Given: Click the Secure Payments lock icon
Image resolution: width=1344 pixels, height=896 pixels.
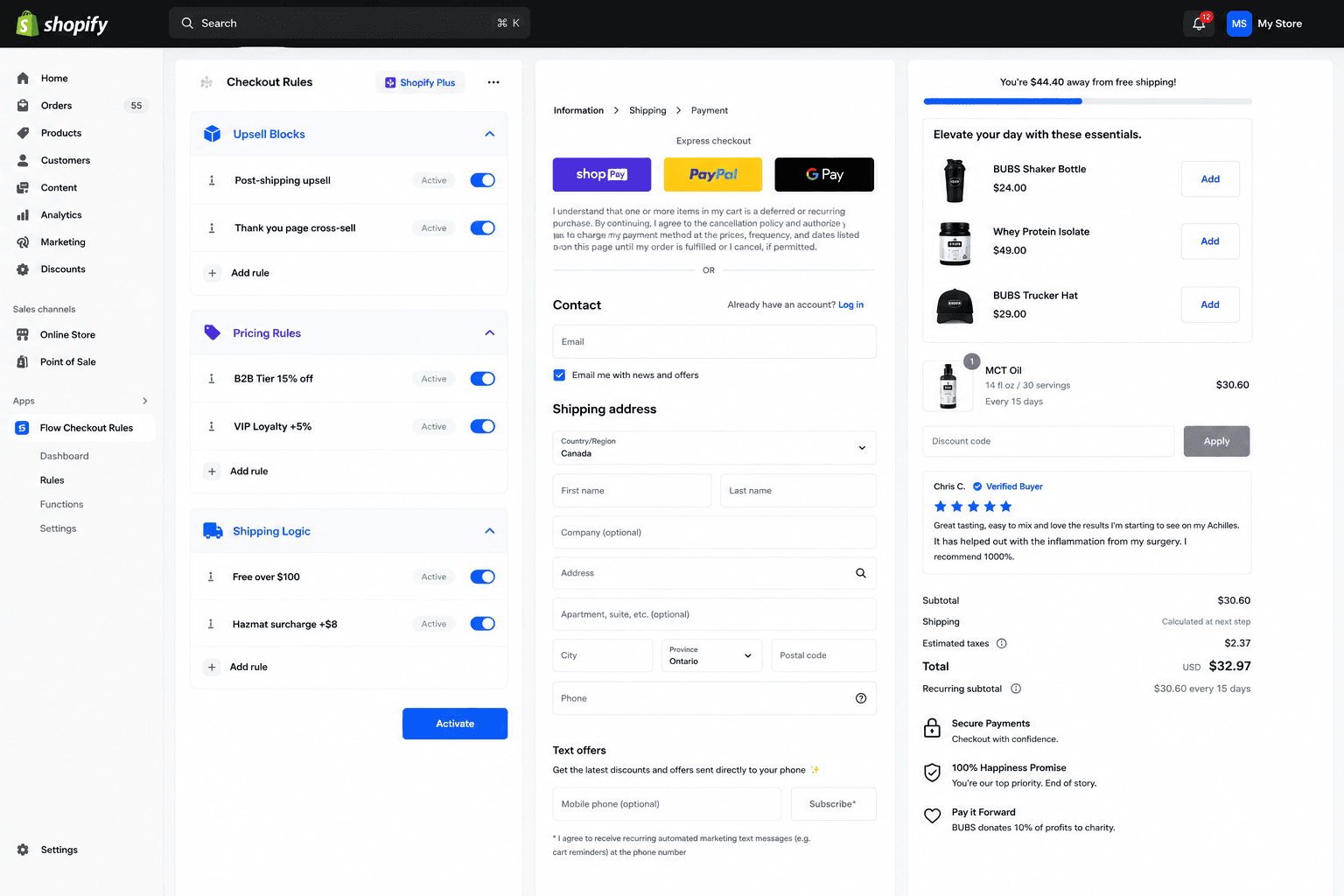Looking at the screenshot, I should tap(933, 728).
